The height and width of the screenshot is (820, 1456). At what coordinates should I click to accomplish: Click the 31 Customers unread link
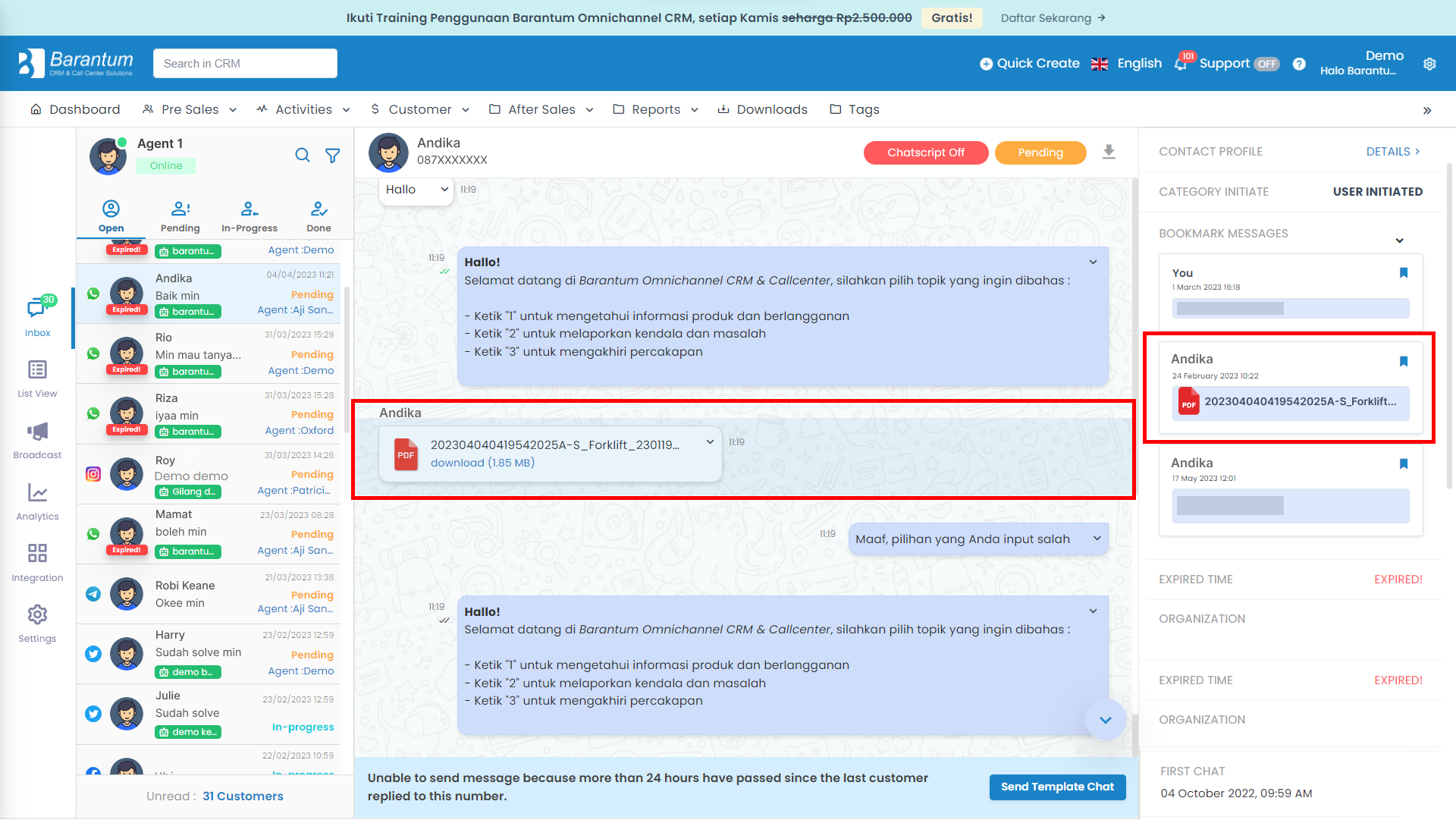click(243, 796)
